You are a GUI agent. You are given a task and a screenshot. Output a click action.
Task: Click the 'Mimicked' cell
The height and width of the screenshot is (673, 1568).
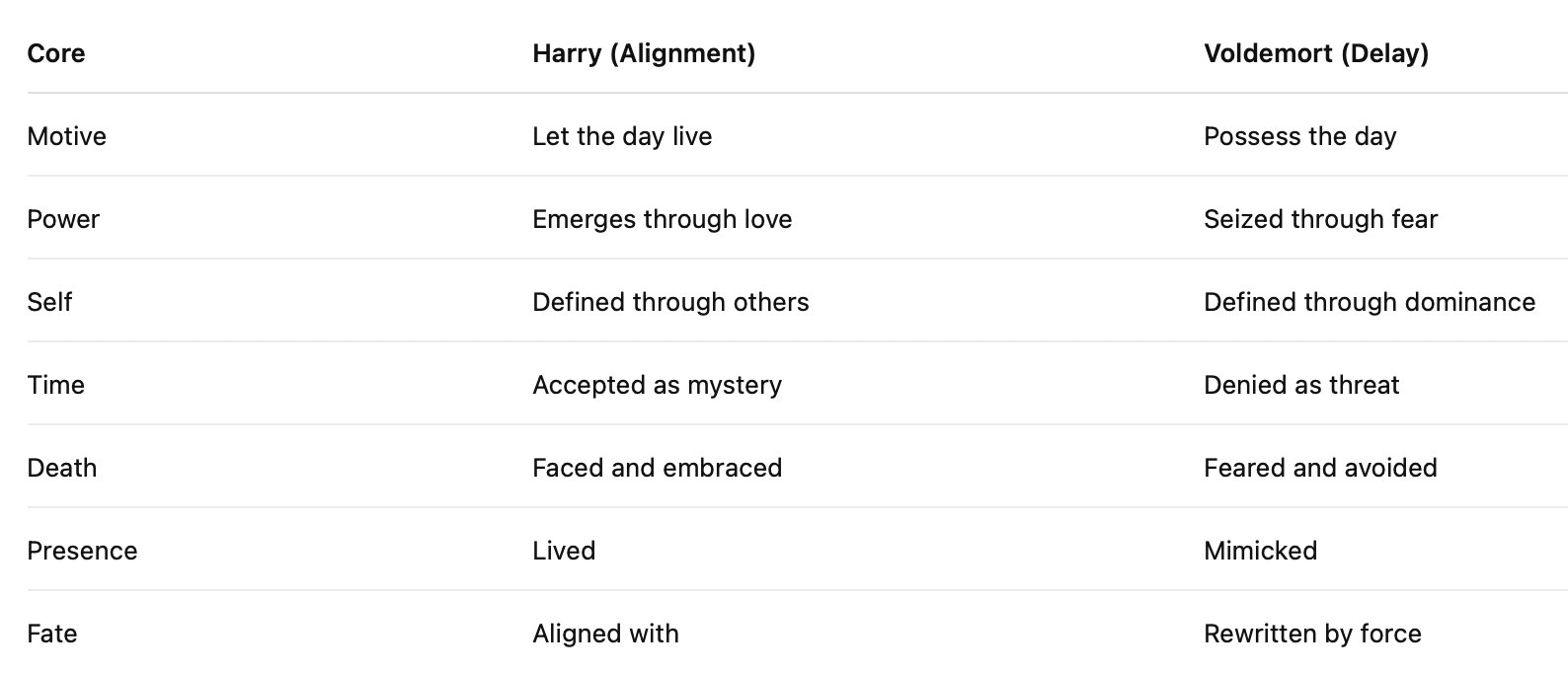[x=1260, y=551]
